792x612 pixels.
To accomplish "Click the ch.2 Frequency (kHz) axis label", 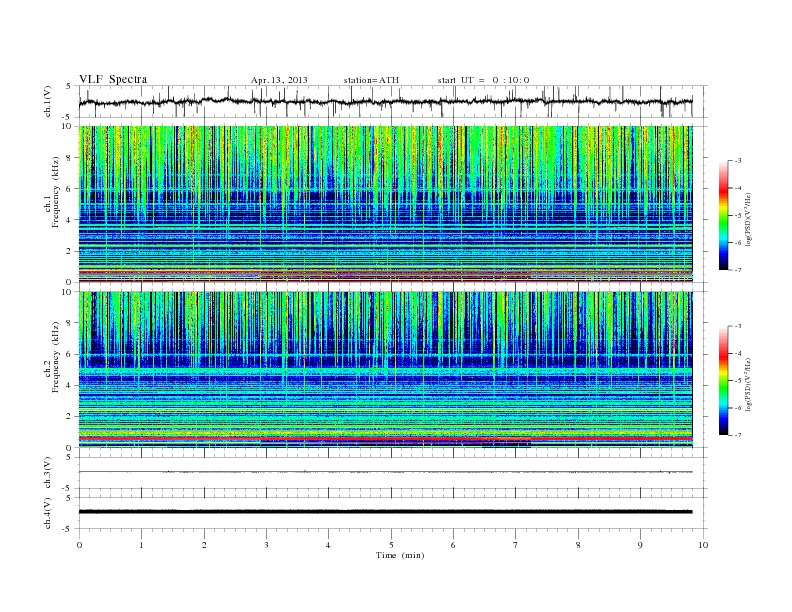I will click(x=52, y=357).
